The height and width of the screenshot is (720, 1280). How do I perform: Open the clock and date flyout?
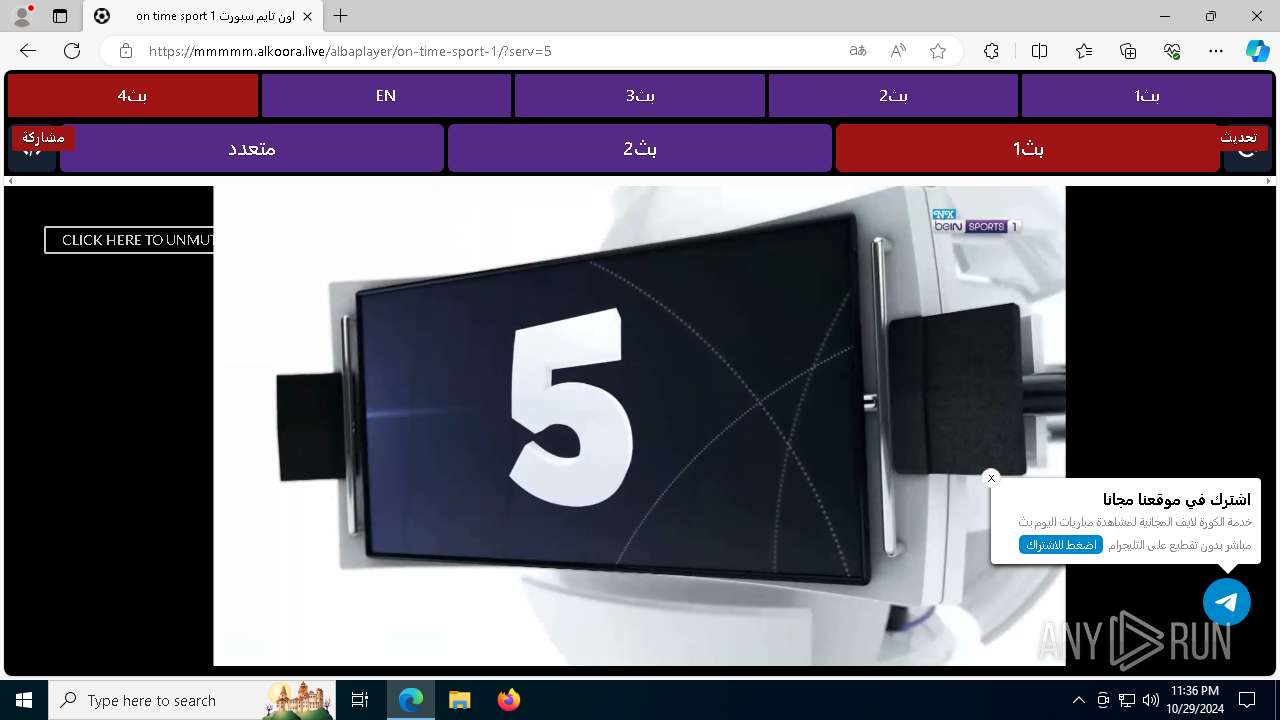pos(1194,700)
